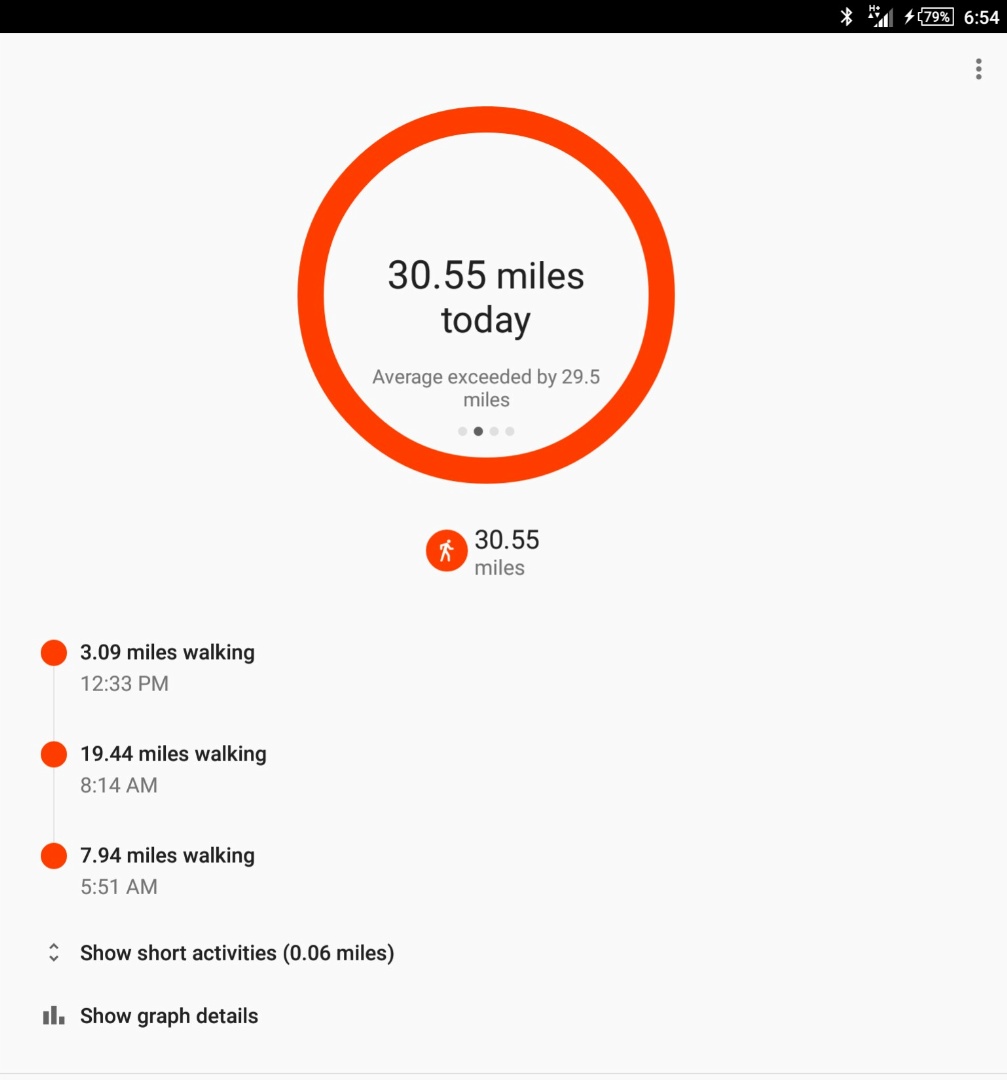Click orange dot beside 19.44 miles walking

tap(53, 755)
